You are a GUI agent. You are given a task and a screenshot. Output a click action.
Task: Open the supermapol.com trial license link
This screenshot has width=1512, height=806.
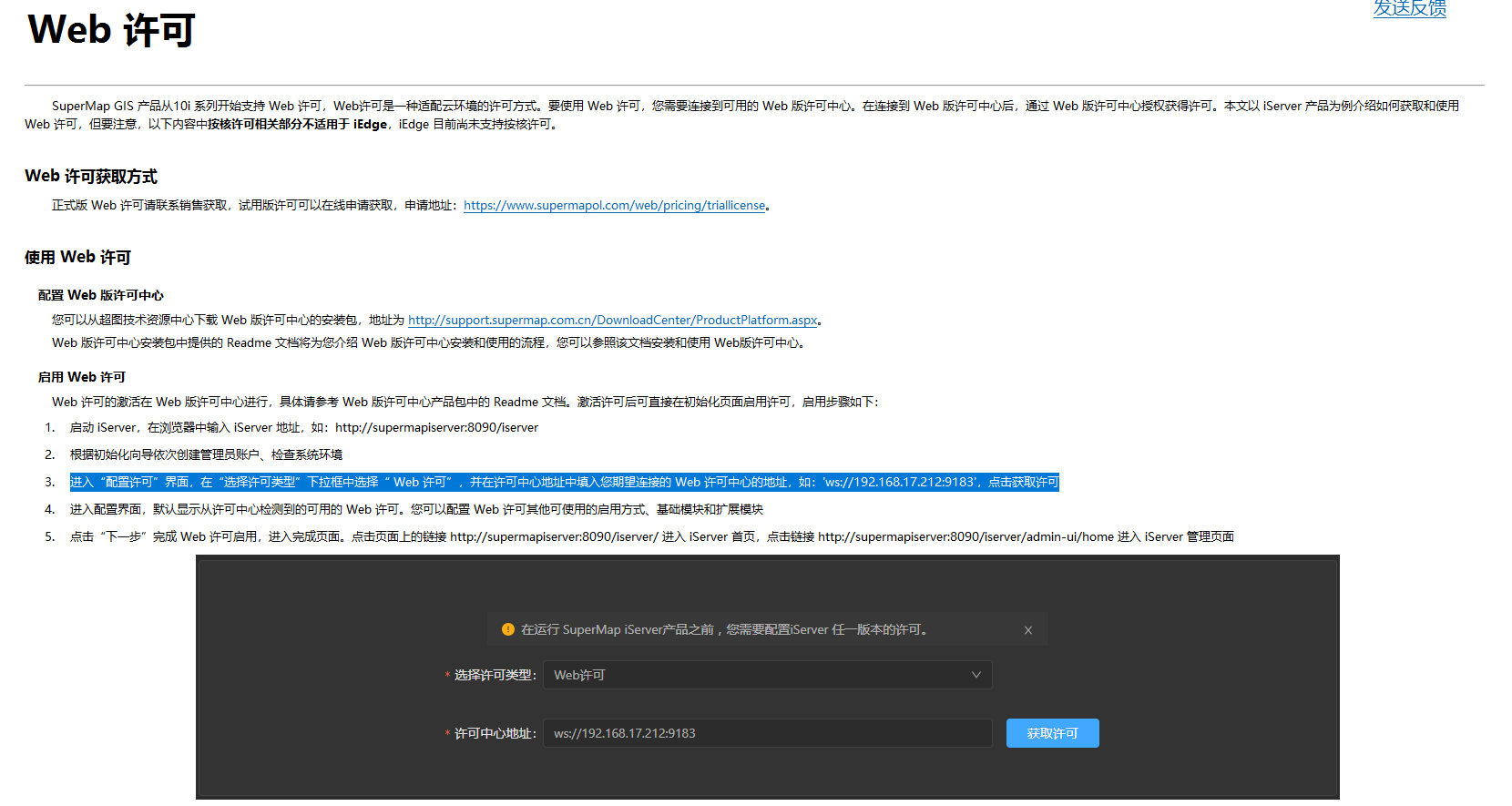[615, 206]
